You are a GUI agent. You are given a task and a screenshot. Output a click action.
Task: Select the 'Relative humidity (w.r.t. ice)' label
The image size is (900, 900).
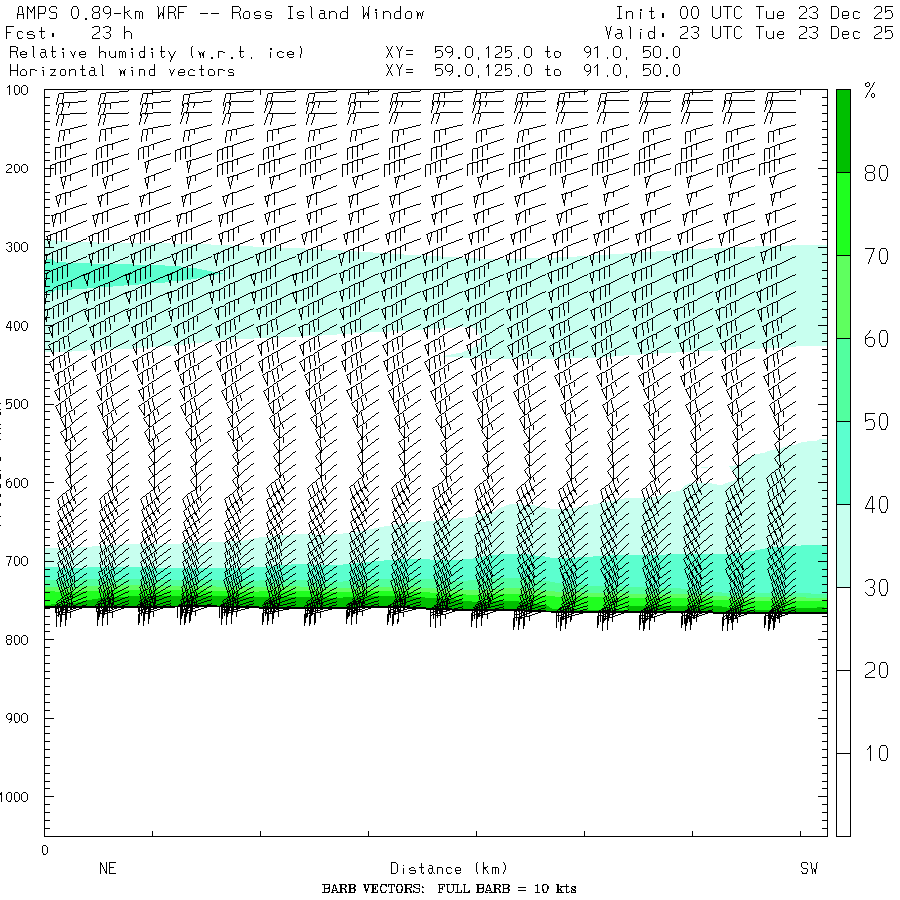(156, 52)
